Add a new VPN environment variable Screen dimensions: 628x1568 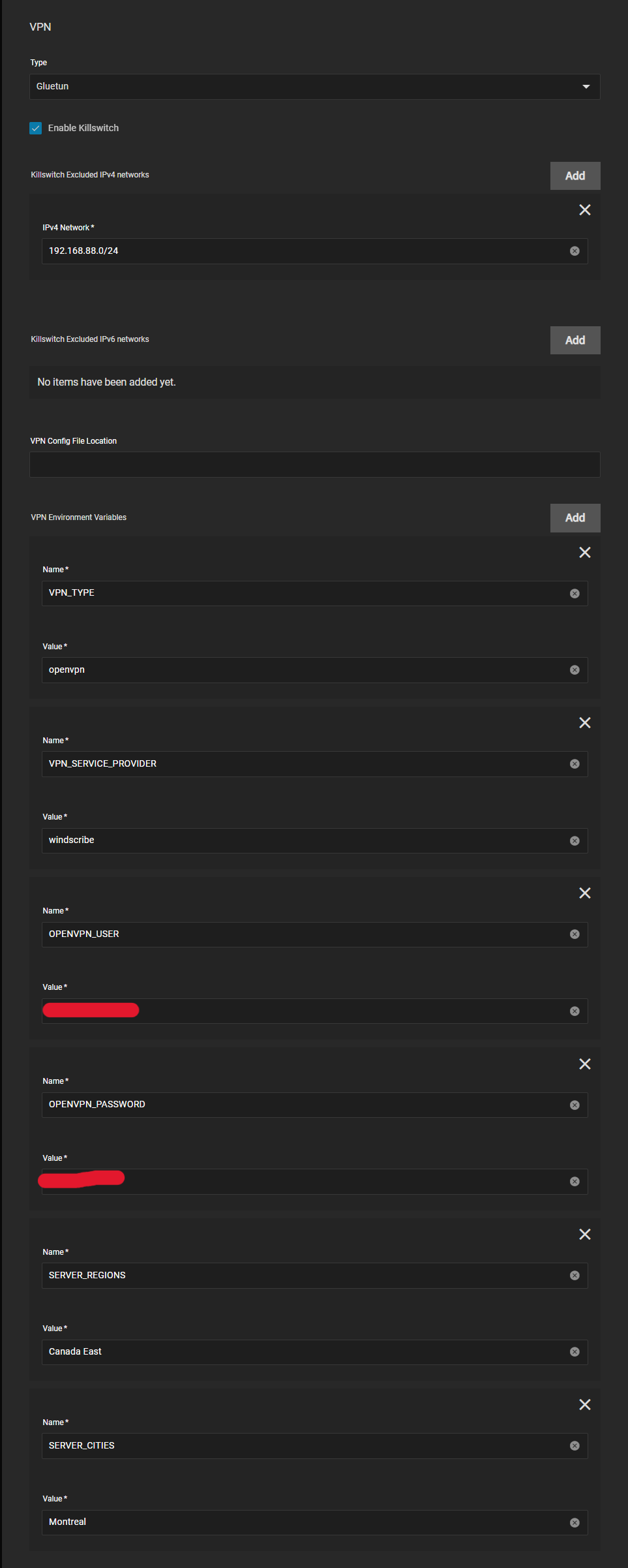point(575,517)
